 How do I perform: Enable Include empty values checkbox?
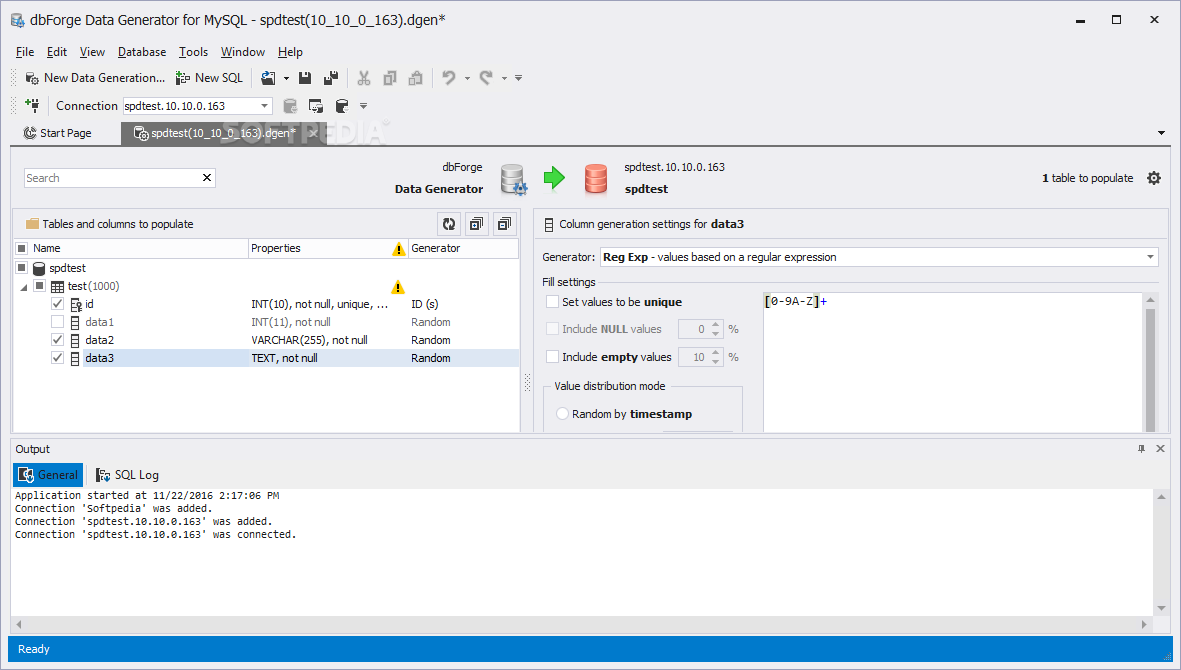tap(552, 357)
